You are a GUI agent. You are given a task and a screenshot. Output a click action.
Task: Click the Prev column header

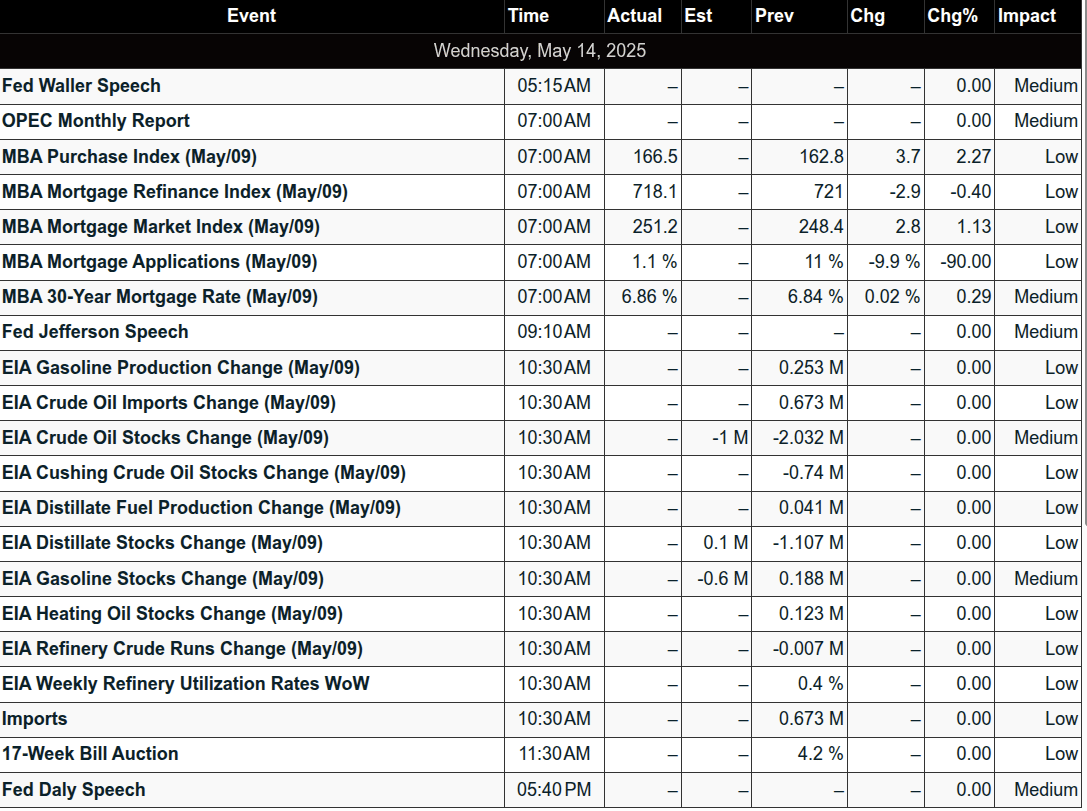[774, 16]
